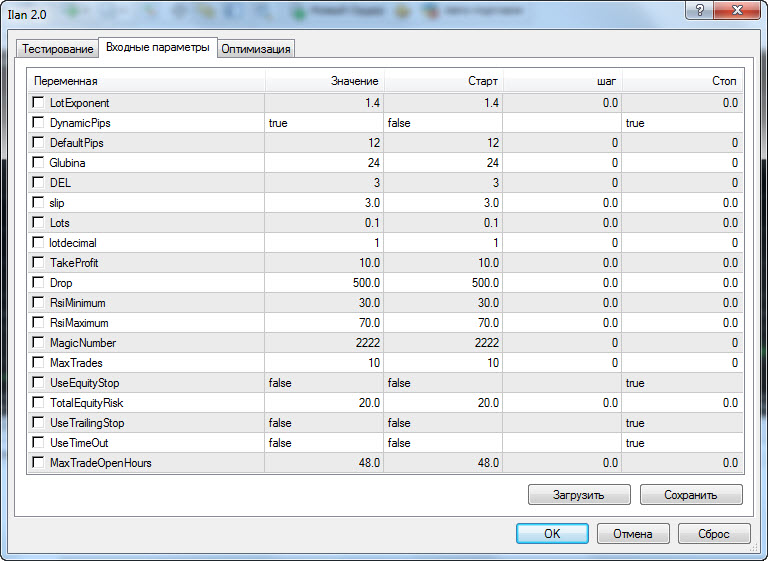This screenshot has width=768, height=561.
Task: Confirm with the OK button
Action: [x=552, y=534]
